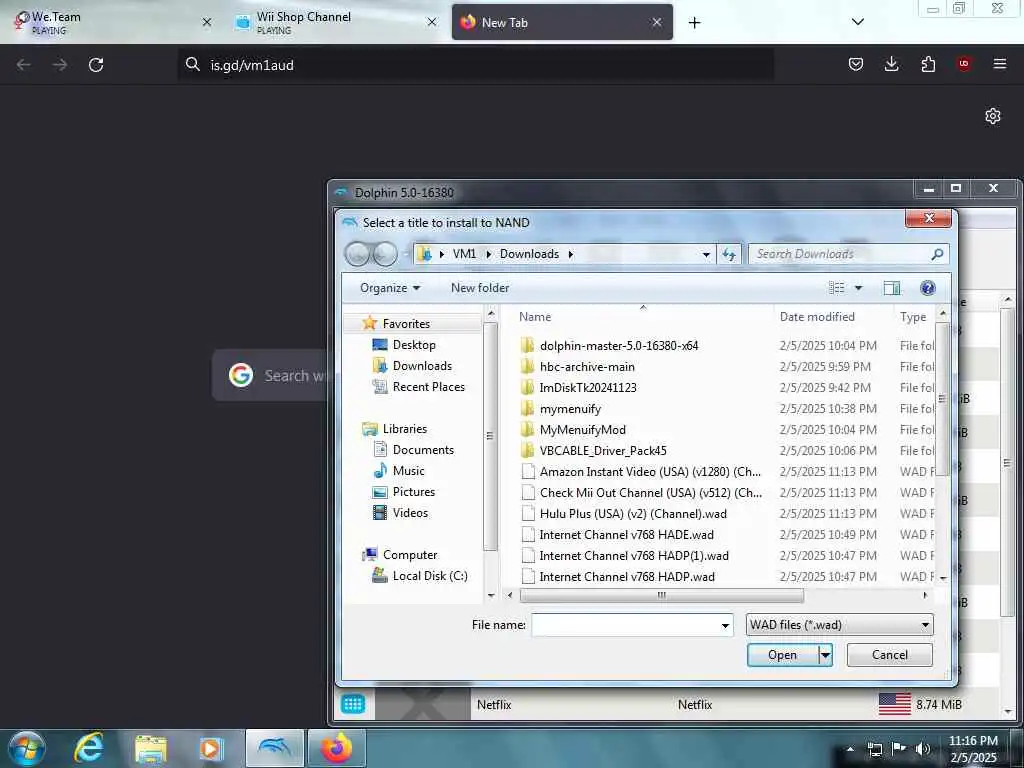Screen dimensions: 1024x768
Task: Refresh the Downloads folder path
Action: click(729, 254)
